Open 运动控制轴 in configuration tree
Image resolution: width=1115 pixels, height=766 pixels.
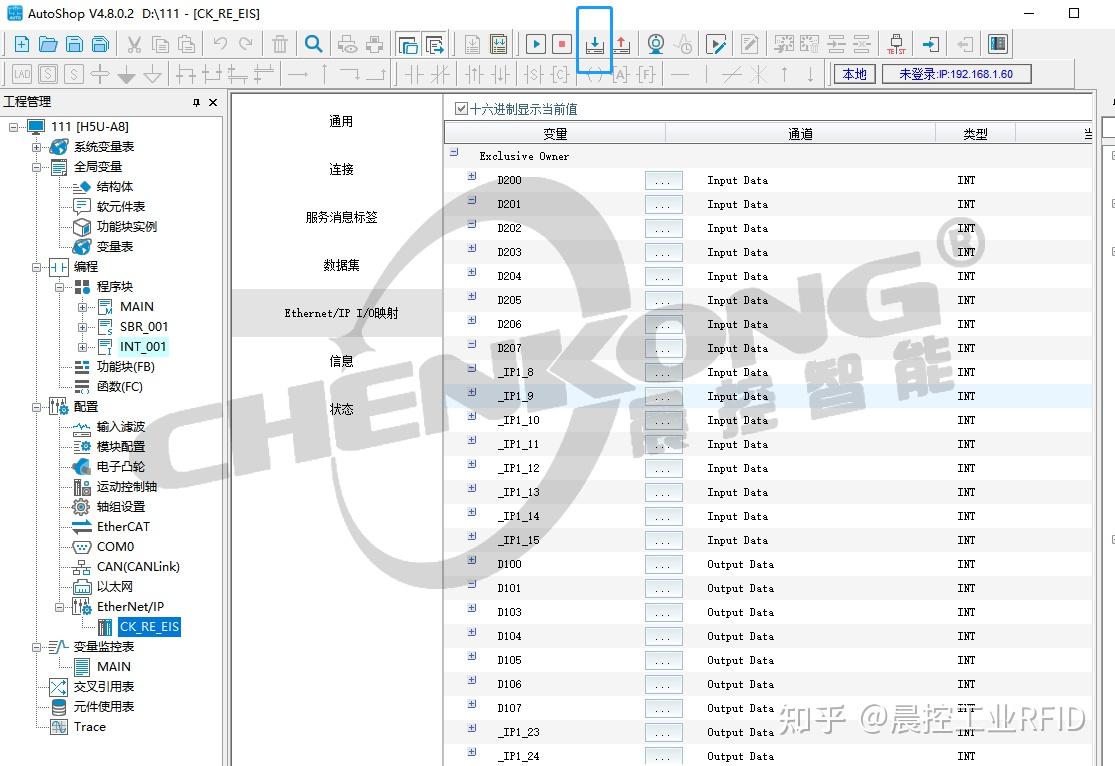127,486
